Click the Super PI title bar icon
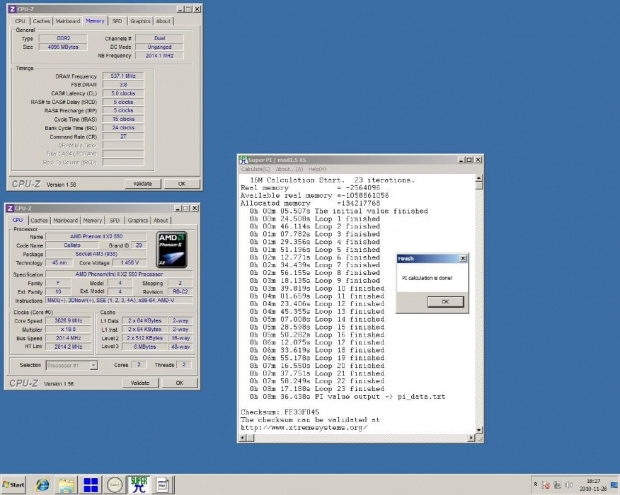This screenshot has height=495, width=620. 243,160
